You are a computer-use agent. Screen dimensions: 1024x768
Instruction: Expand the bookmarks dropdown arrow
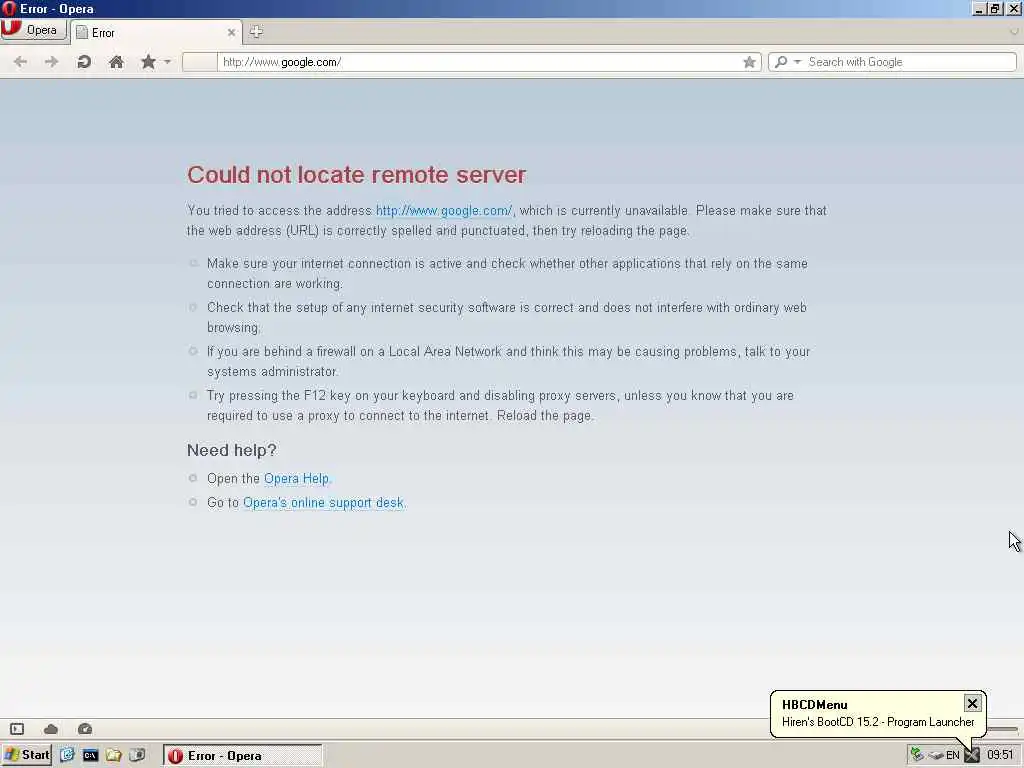(167, 62)
